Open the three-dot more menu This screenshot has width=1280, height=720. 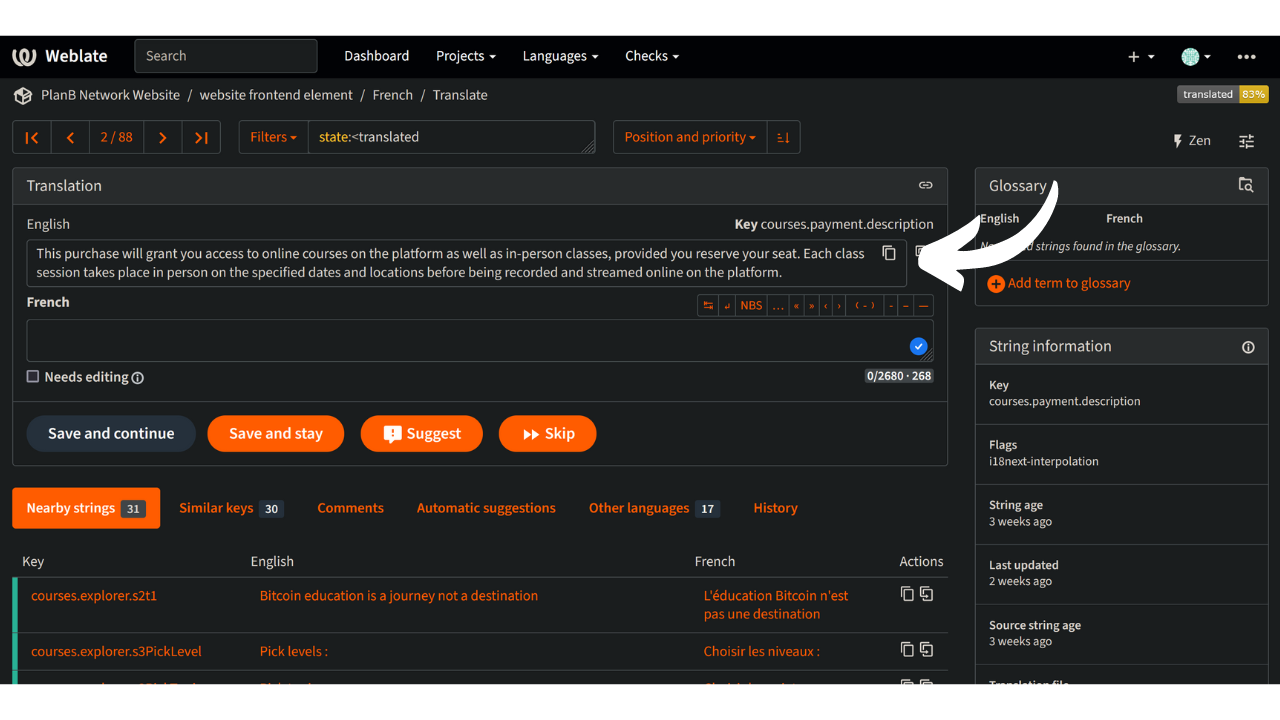click(1246, 57)
